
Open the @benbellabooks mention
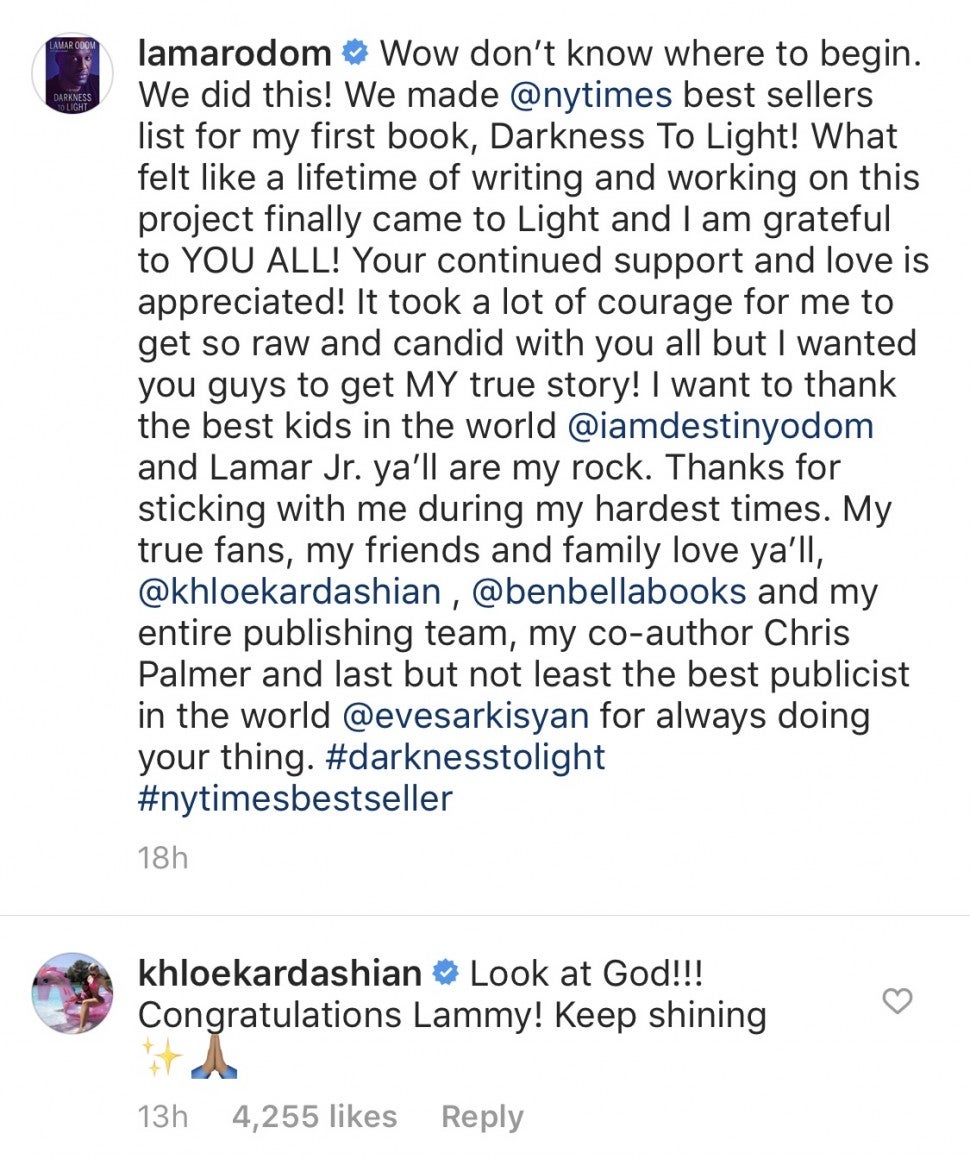tap(609, 592)
